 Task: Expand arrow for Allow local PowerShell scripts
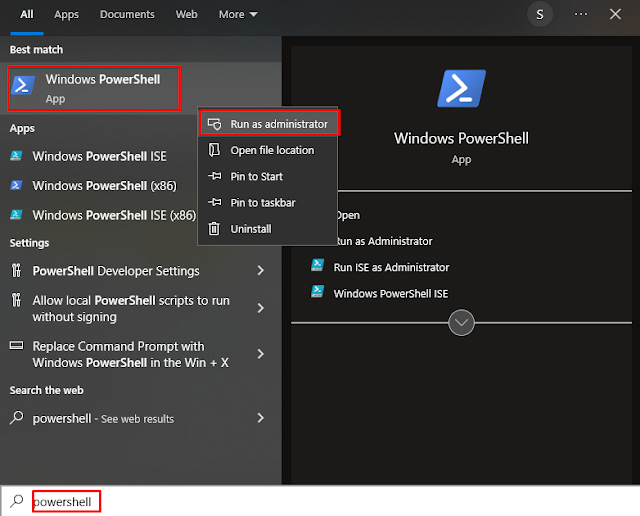(x=261, y=308)
